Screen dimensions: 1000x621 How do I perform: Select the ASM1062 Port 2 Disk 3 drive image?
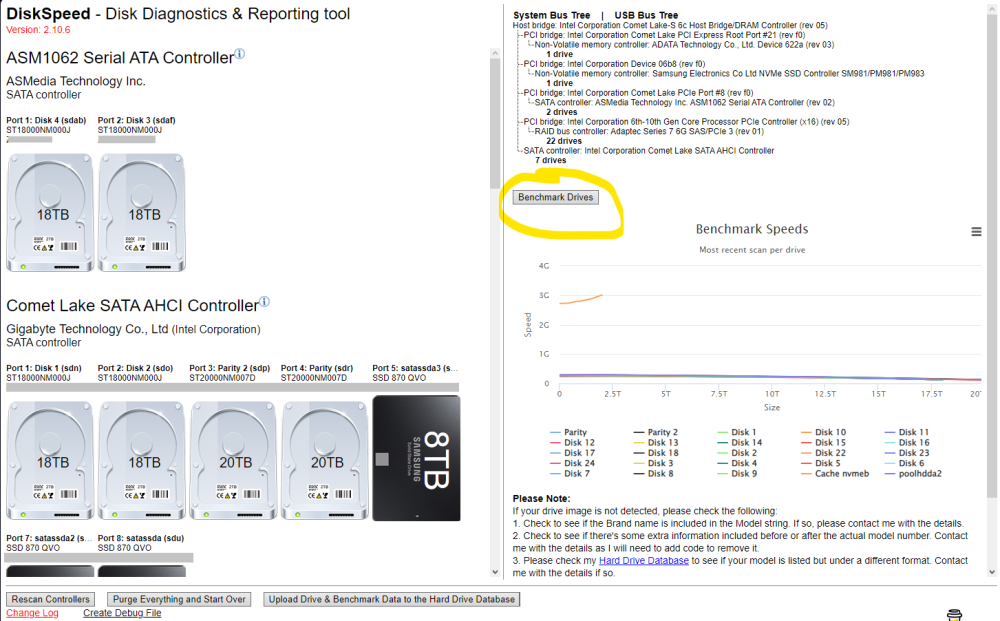coord(142,213)
